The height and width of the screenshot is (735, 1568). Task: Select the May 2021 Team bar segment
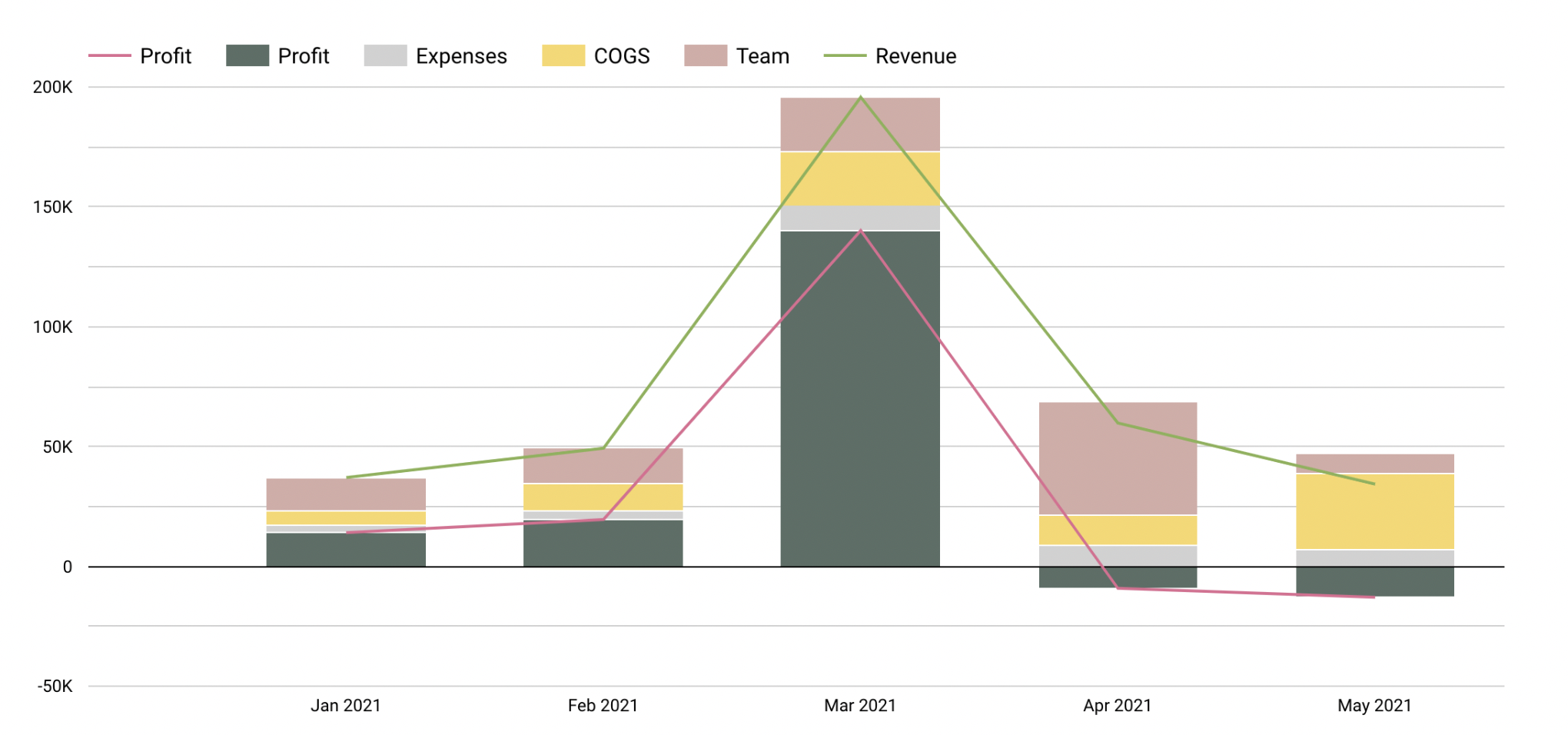click(1375, 464)
